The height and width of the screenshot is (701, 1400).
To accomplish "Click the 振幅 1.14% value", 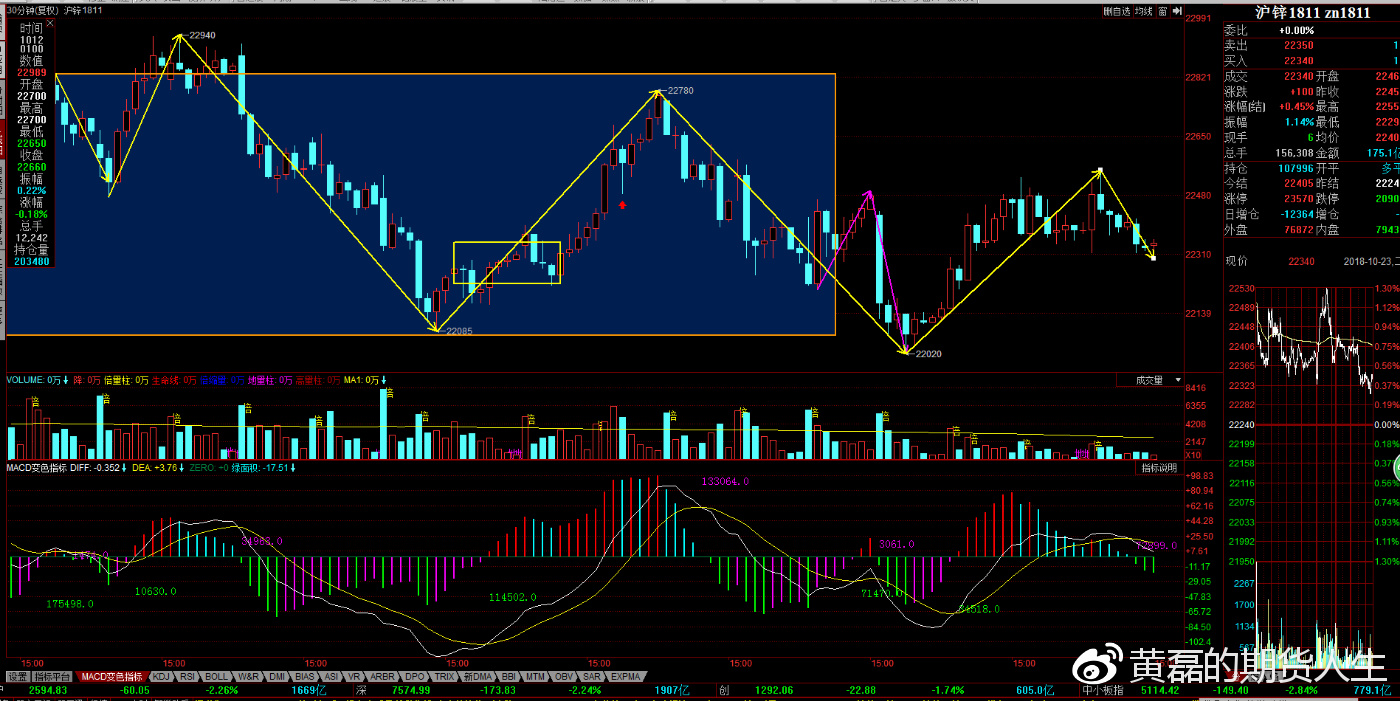I will [1300, 122].
